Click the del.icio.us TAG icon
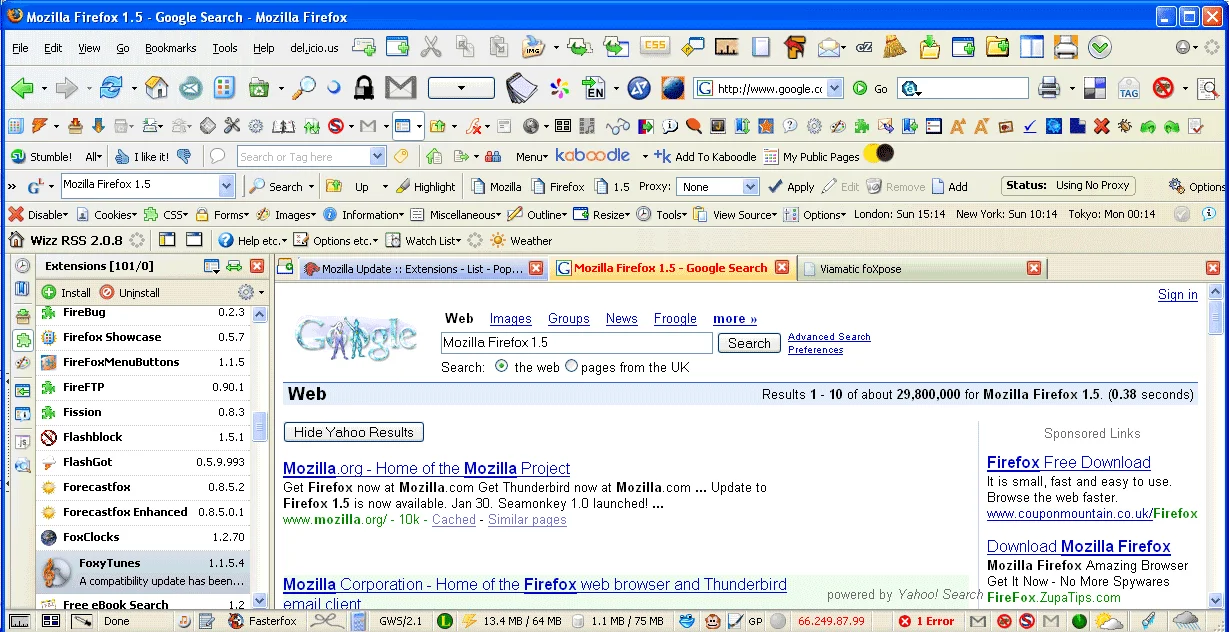Image resolution: width=1229 pixels, height=632 pixels. [x=1128, y=88]
